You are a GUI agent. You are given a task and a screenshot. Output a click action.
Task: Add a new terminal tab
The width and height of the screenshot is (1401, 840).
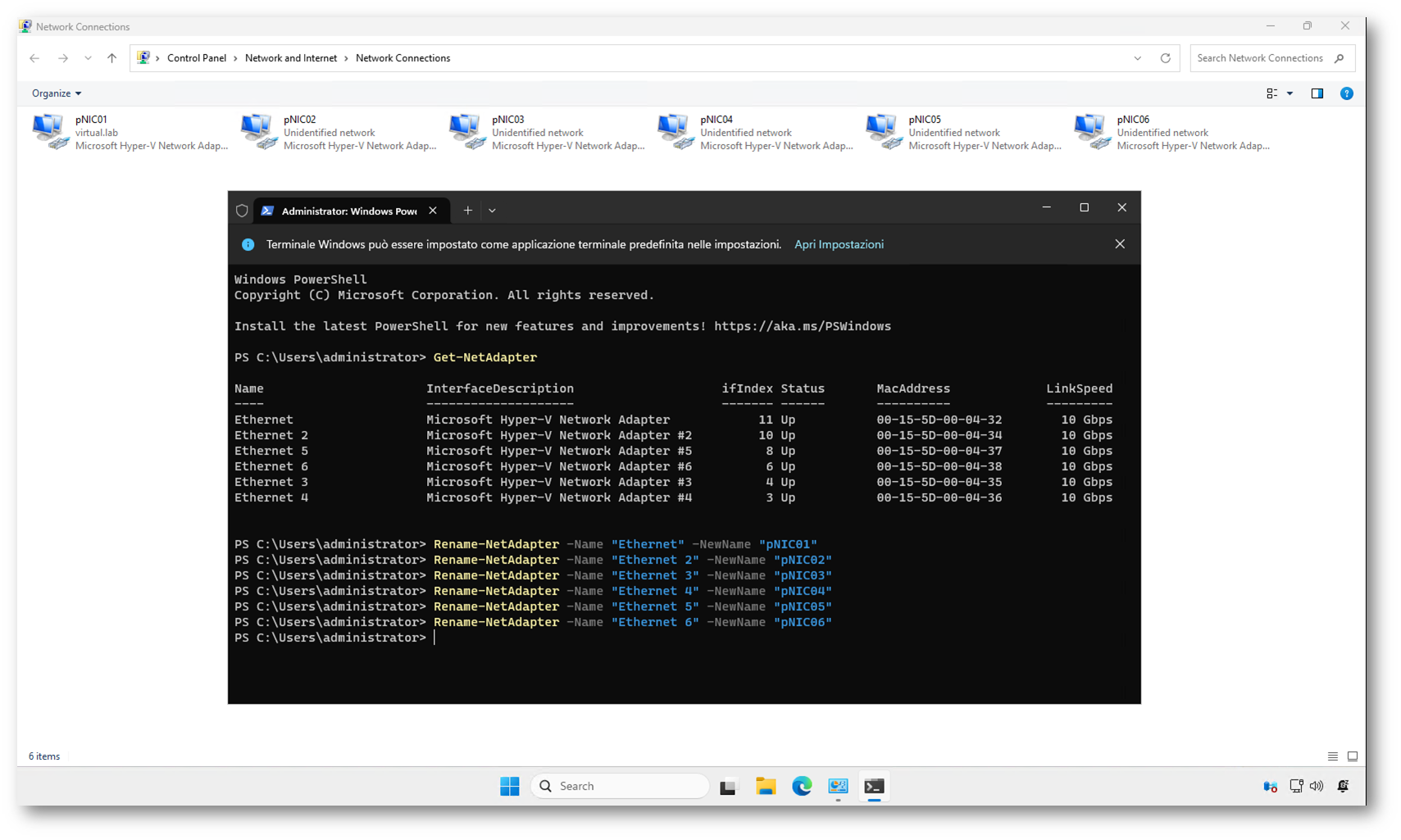(467, 211)
